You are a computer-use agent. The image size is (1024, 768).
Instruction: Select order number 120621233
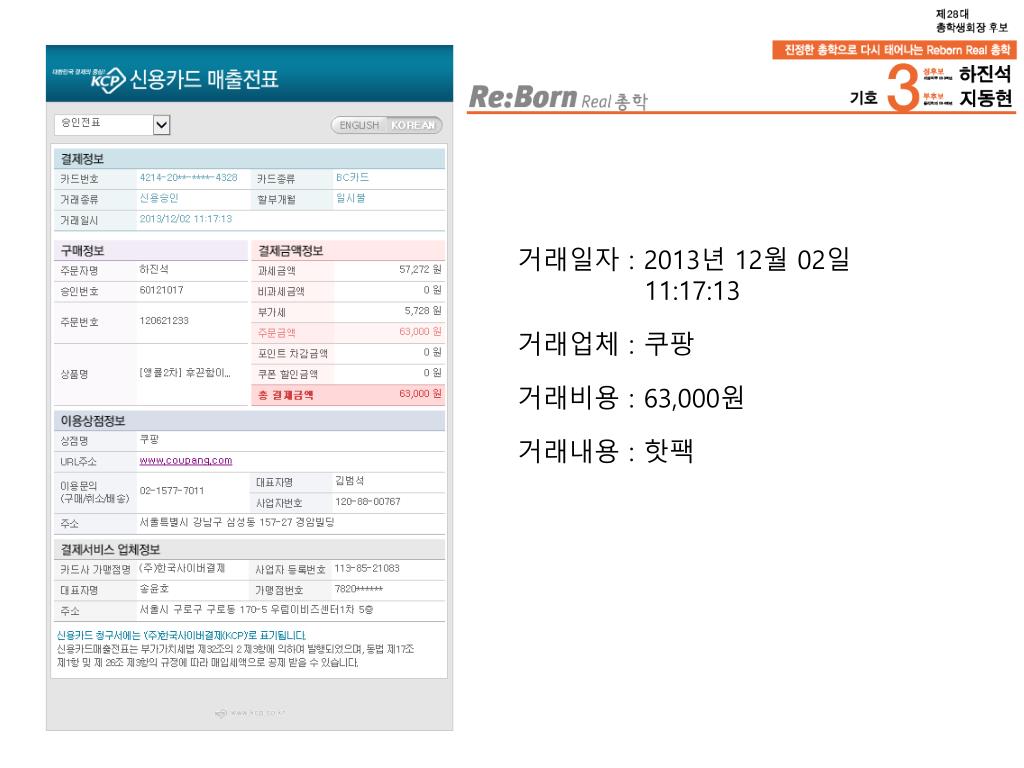point(164,321)
